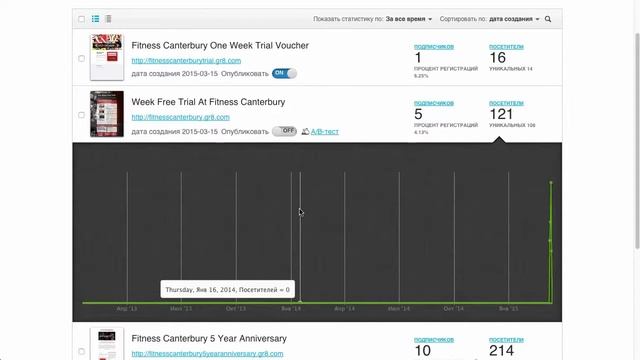Click the page's vertical scrollbar
This screenshot has height=360, width=640.
click(x=637, y=141)
